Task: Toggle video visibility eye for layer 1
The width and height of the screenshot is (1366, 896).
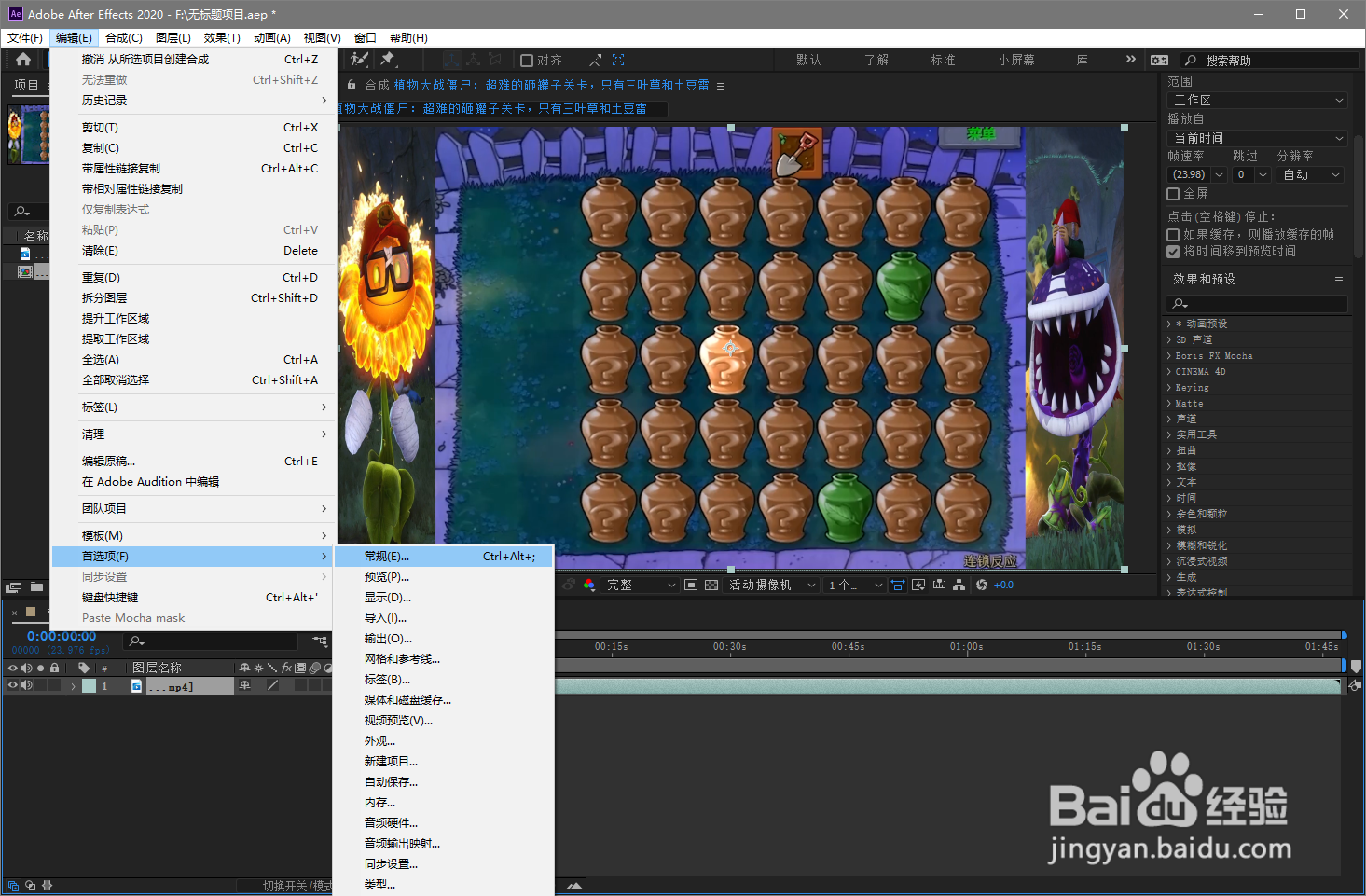Action: pos(13,685)
